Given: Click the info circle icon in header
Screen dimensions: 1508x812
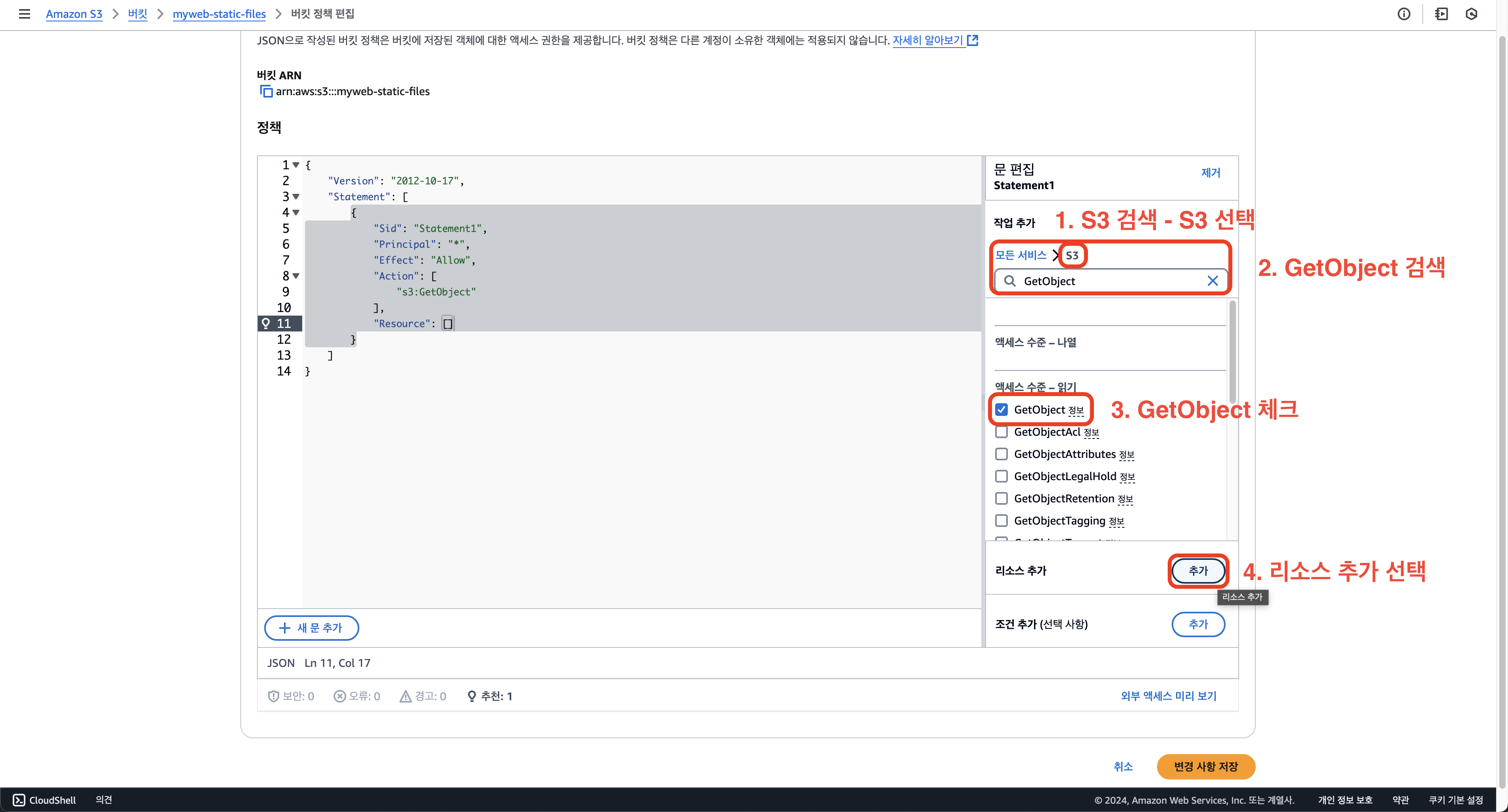Looking at the screenshot, I should coord(1404,13).
